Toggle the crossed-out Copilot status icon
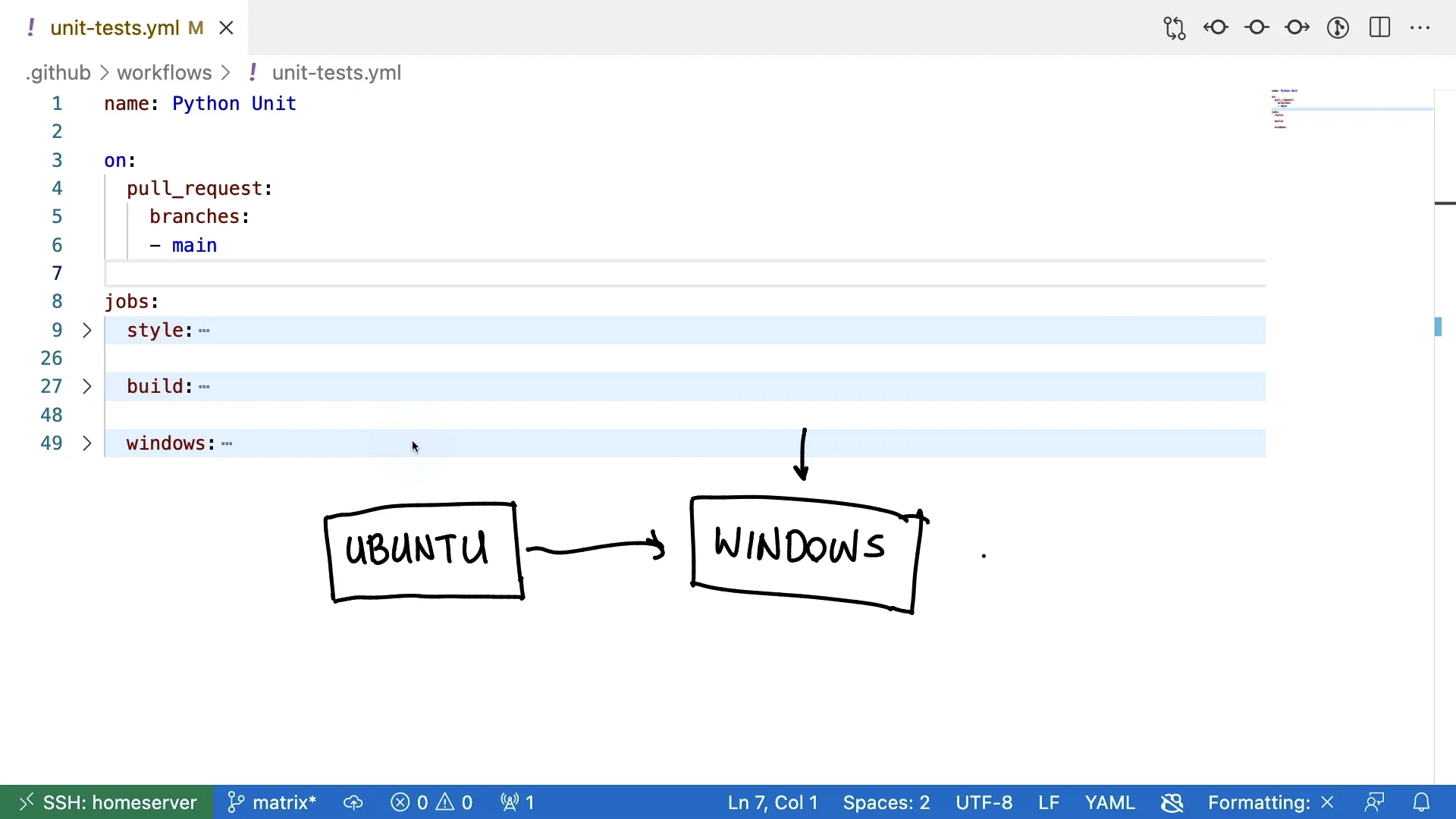 1172,802
